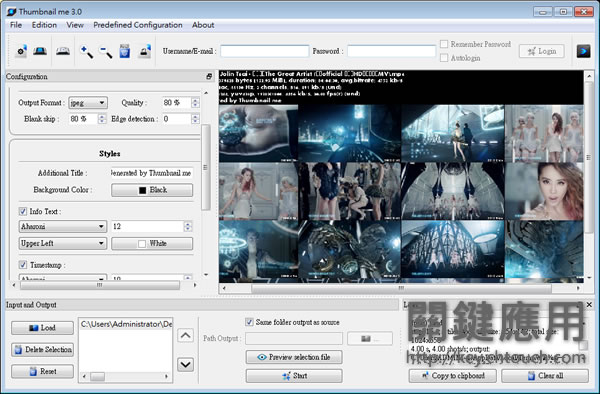Move selected file up with the up arrow
Viewport: 600px width, 394px height.
click(186, 335)
